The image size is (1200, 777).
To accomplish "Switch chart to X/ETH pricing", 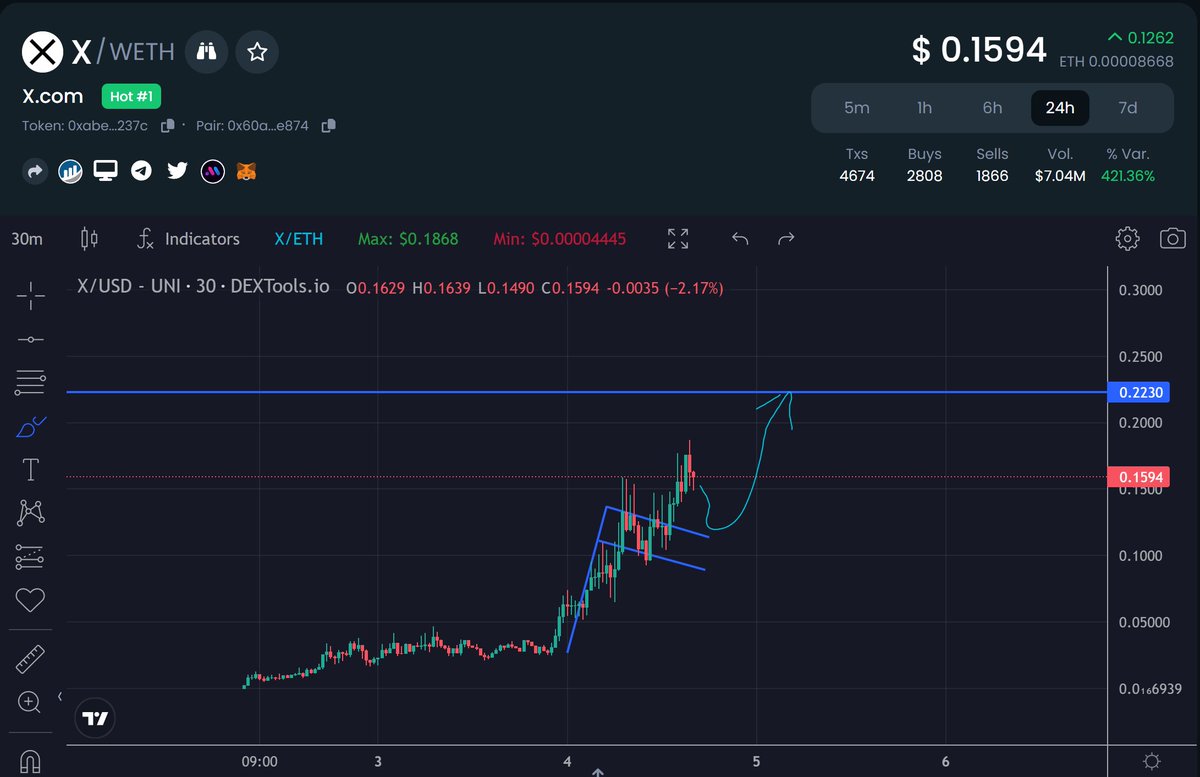I will pos(299,239).
